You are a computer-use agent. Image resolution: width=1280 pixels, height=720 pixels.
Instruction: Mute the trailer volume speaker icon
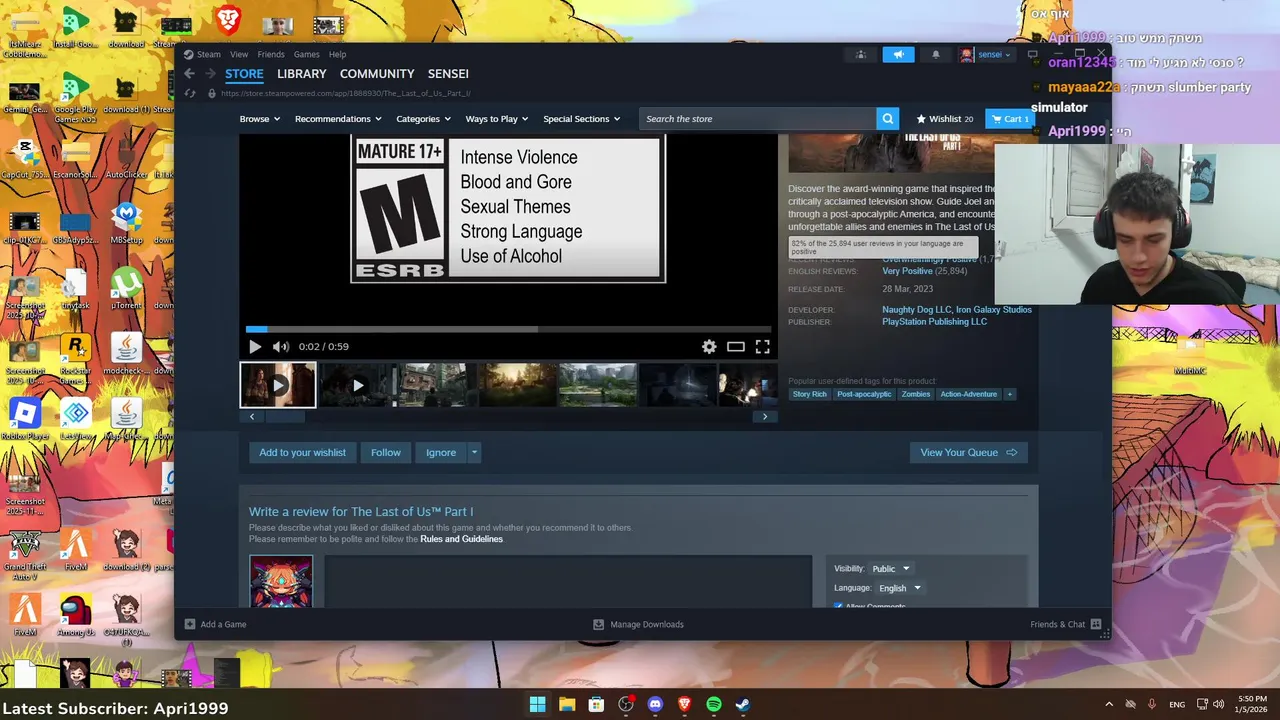click(x=281, y=347)
